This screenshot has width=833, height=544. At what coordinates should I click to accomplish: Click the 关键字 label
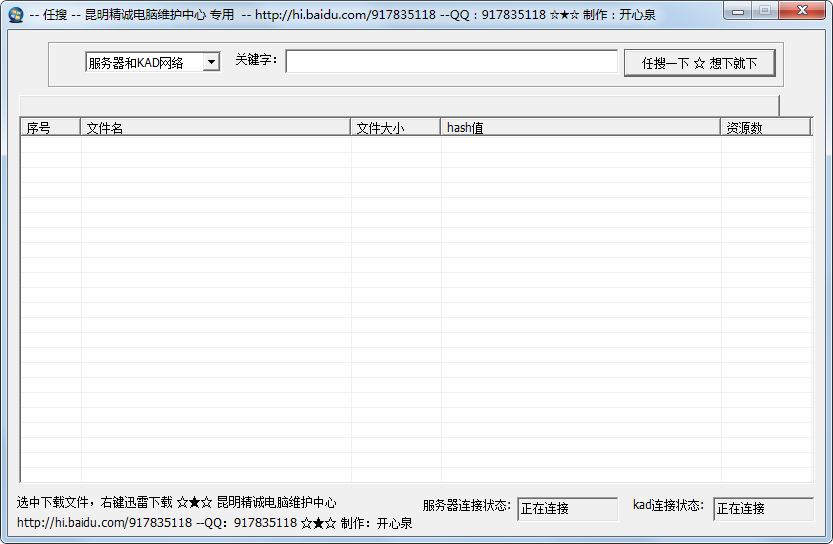point(256,61)
